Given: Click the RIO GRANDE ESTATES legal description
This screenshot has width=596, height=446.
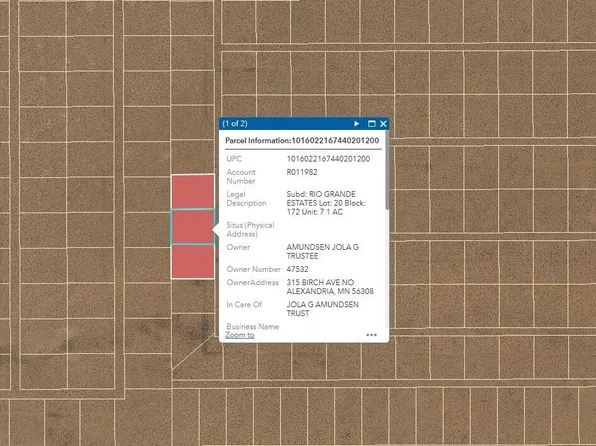Looking at the screenshot, I should (x=326, y=203).
